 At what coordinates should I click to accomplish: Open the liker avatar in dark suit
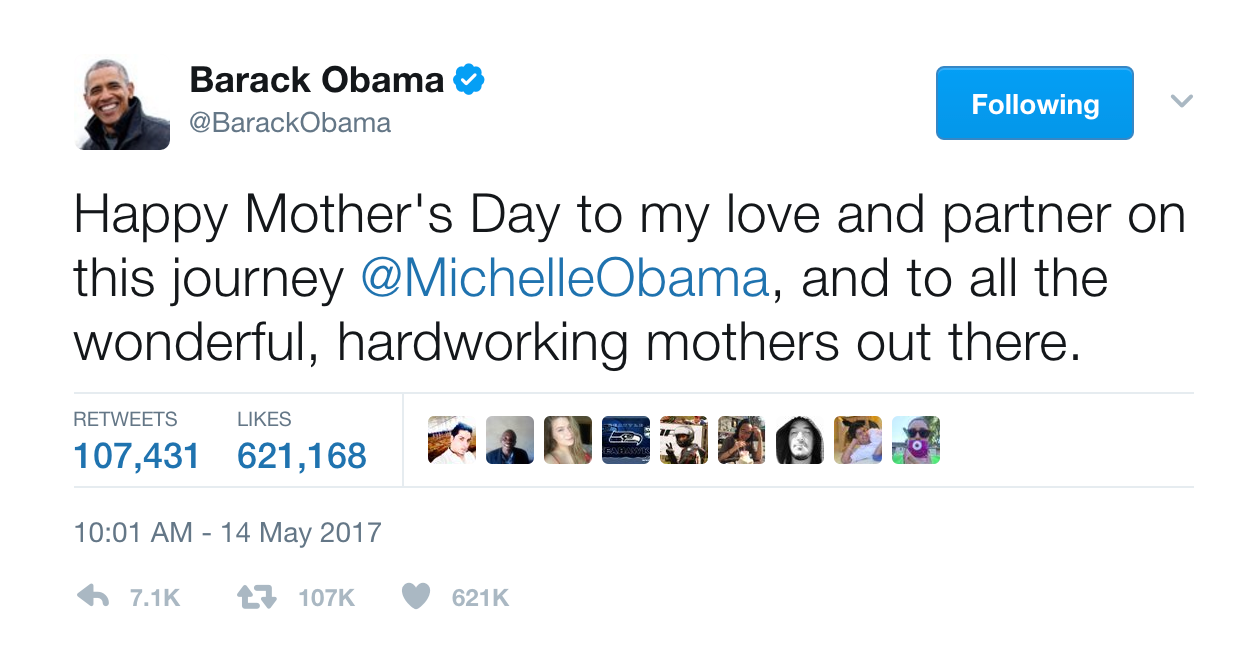(510, 440)
